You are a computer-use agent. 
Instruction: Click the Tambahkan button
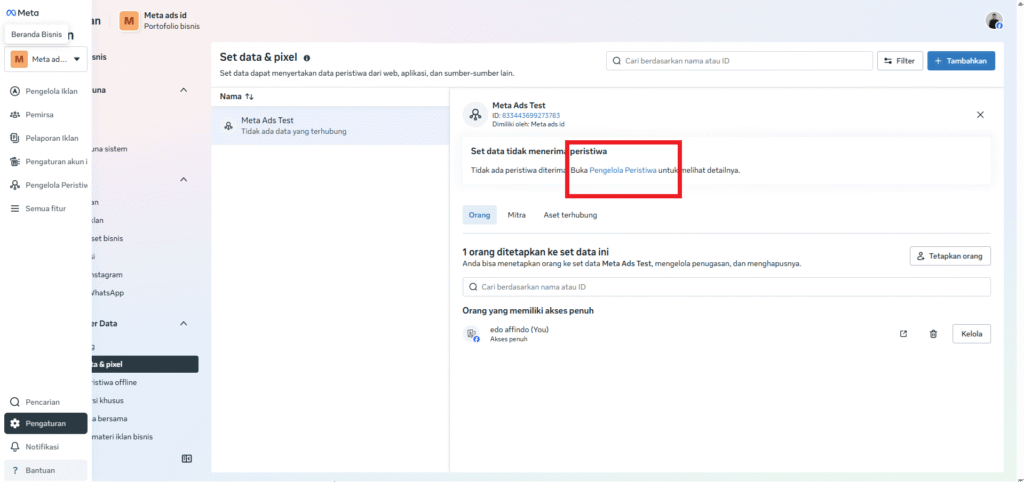click(960, 61)
